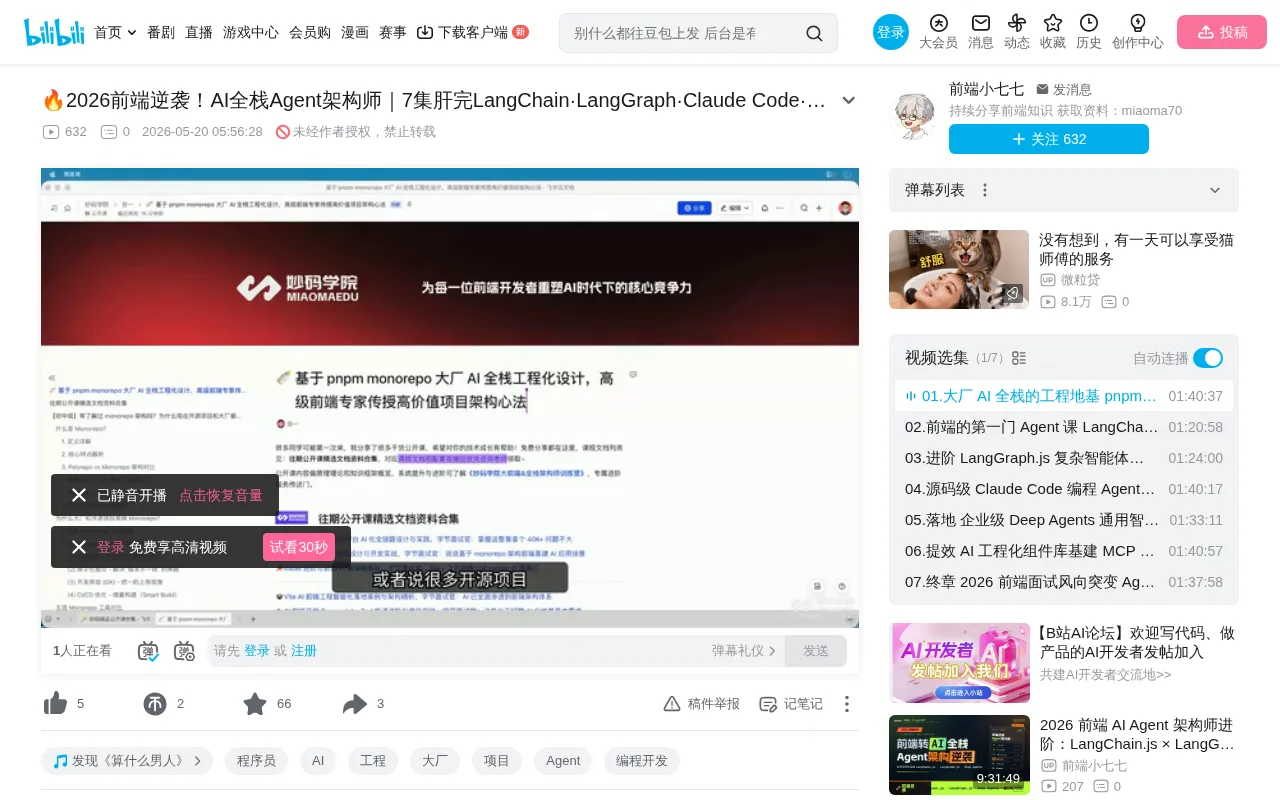The height and width of the screenshot is (800, 1280).
Task: Toggle 自动连播 autoplay switch
Action: click(x=1208, y=358)
